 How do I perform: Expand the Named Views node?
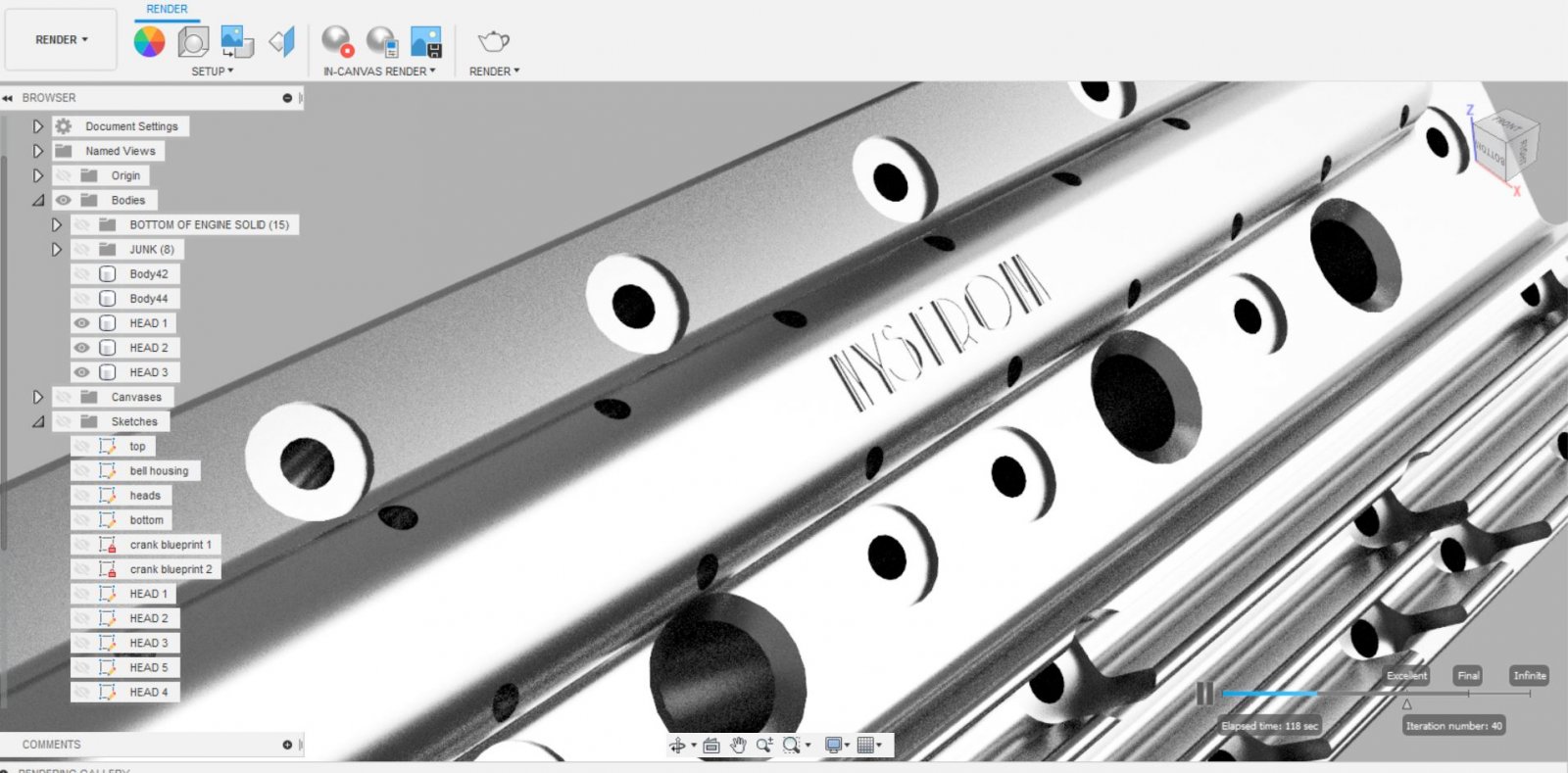[37, 151]
